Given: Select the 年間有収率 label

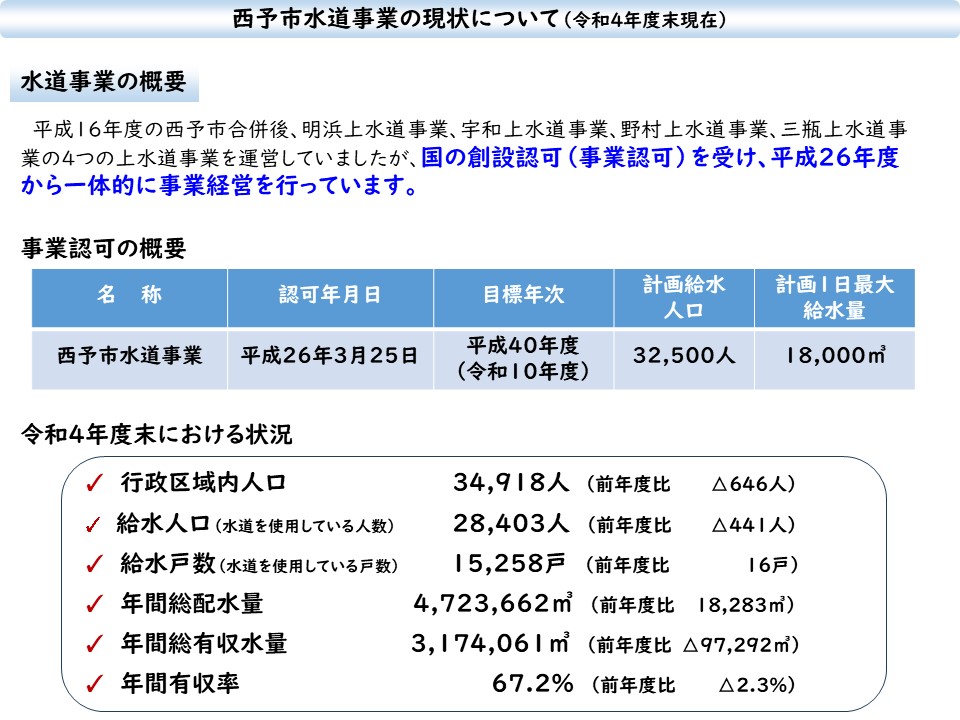Looking at the screenshot, I should point(179,683).
